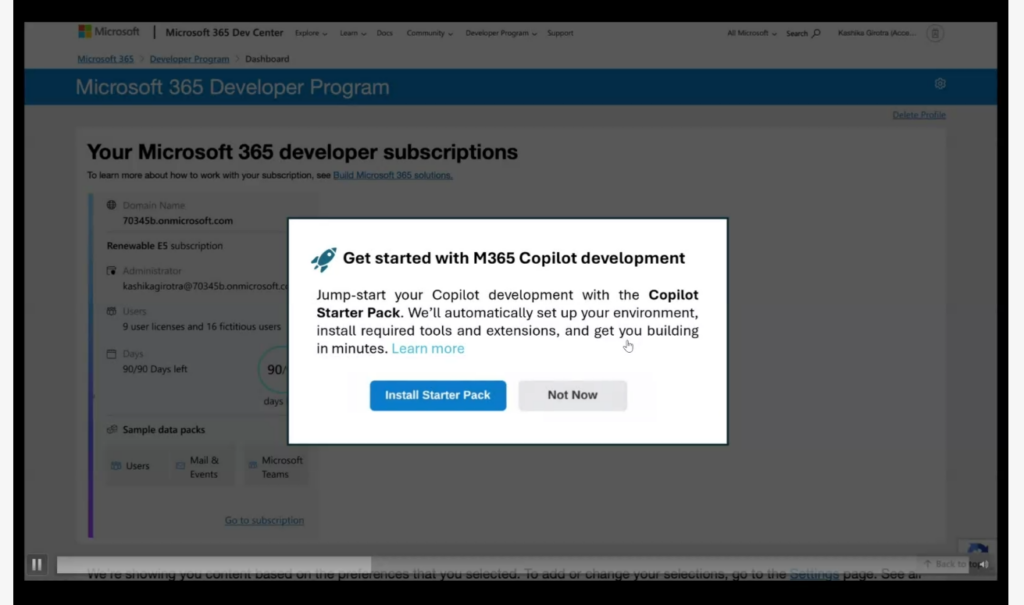Dismiss dialog with Not Now button
This screenshot has height=605, width=1024.
pyautogui.click(x=572, y=395)
